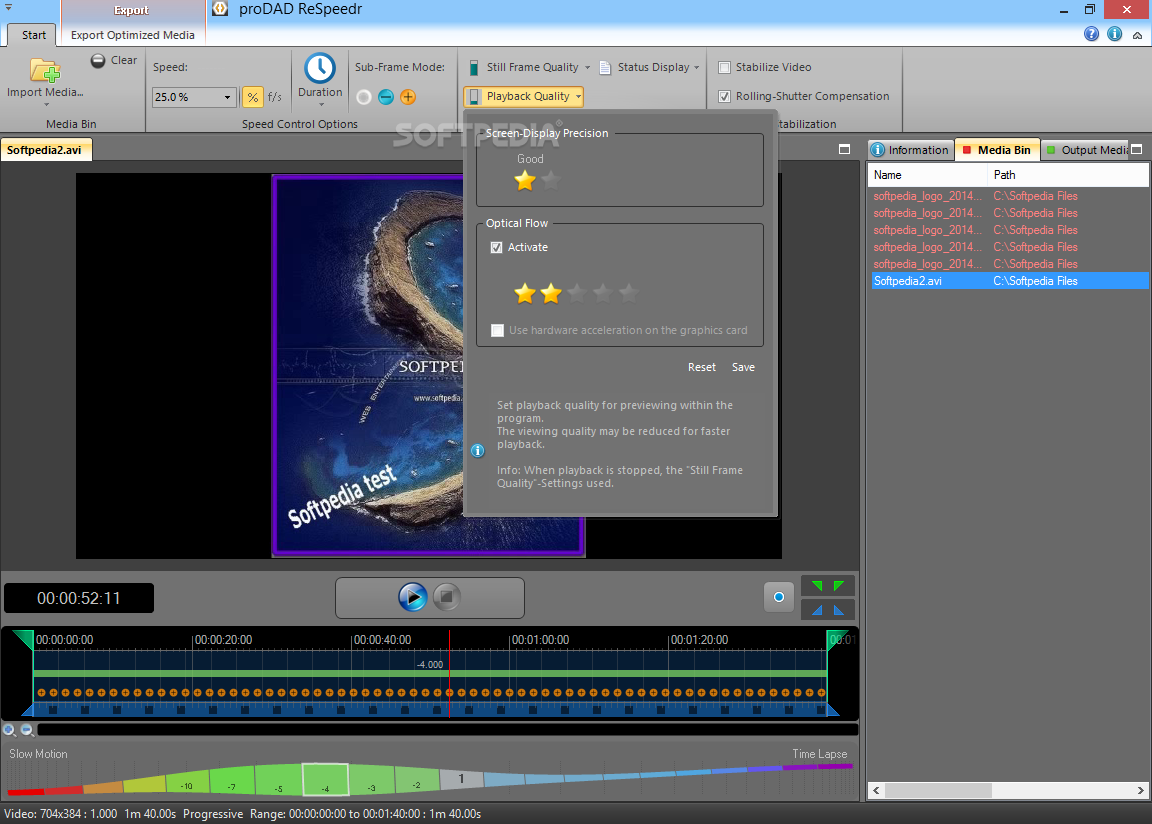Set Optical Flow quality to five stars
This screenshot has width=1152, height=824.
point(628,294)
